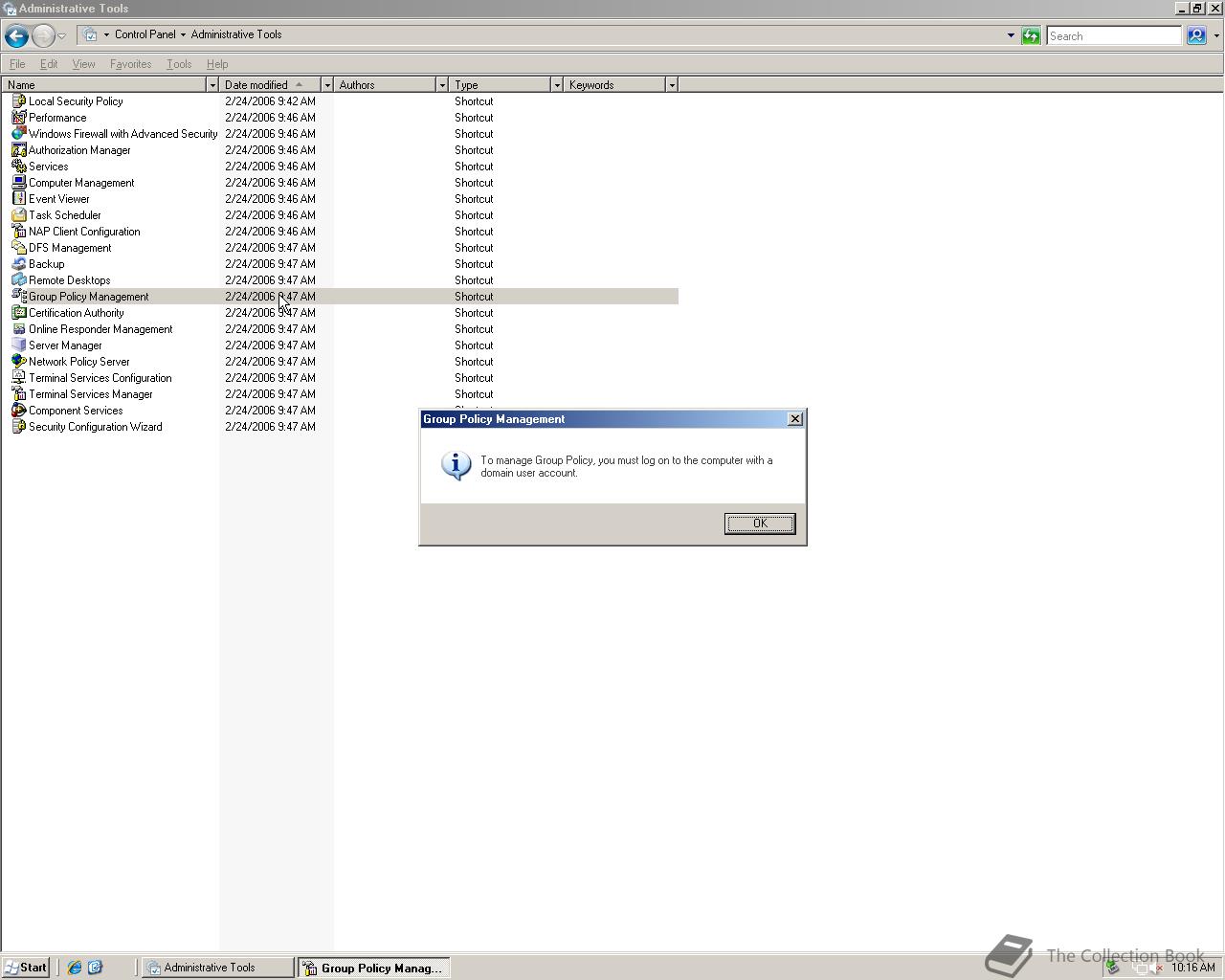The height and width of the screenshot is (980, 1225).
Task: Launch Internet Explorer from quick launch
Action: click(x=75, y=968)
